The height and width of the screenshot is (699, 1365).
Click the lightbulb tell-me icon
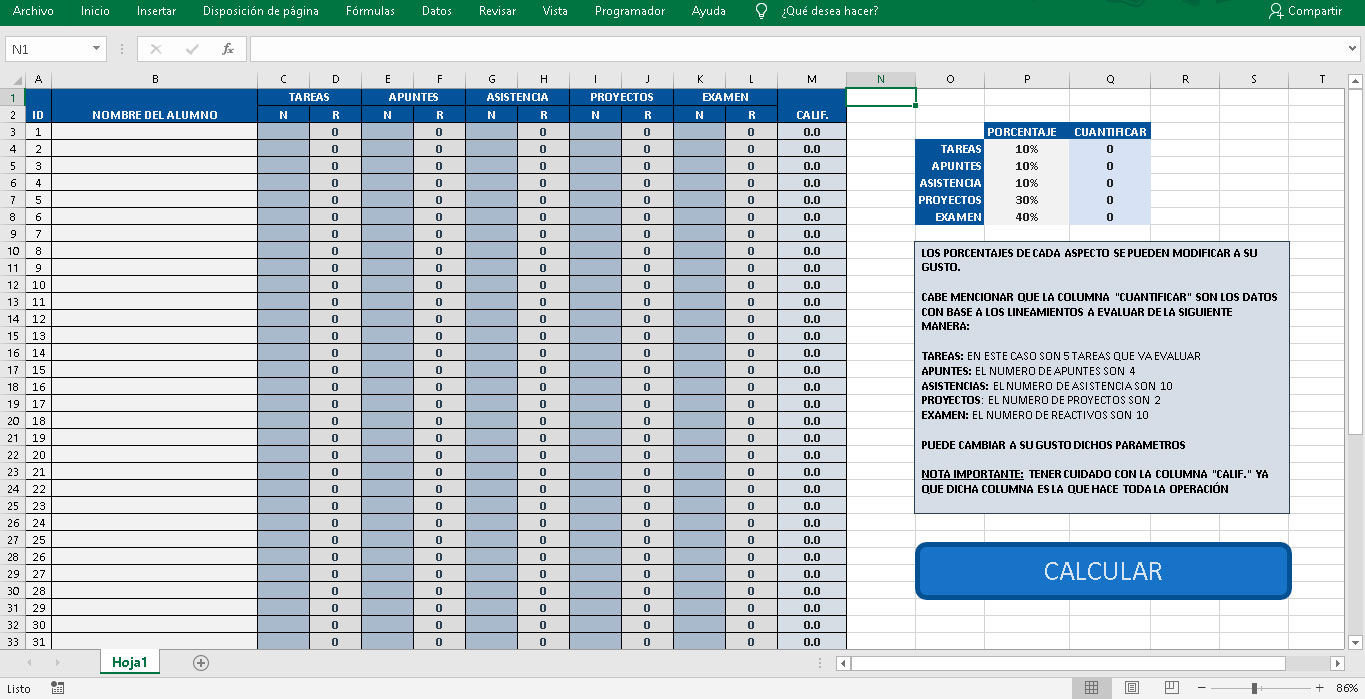click(x=761, y=11)
